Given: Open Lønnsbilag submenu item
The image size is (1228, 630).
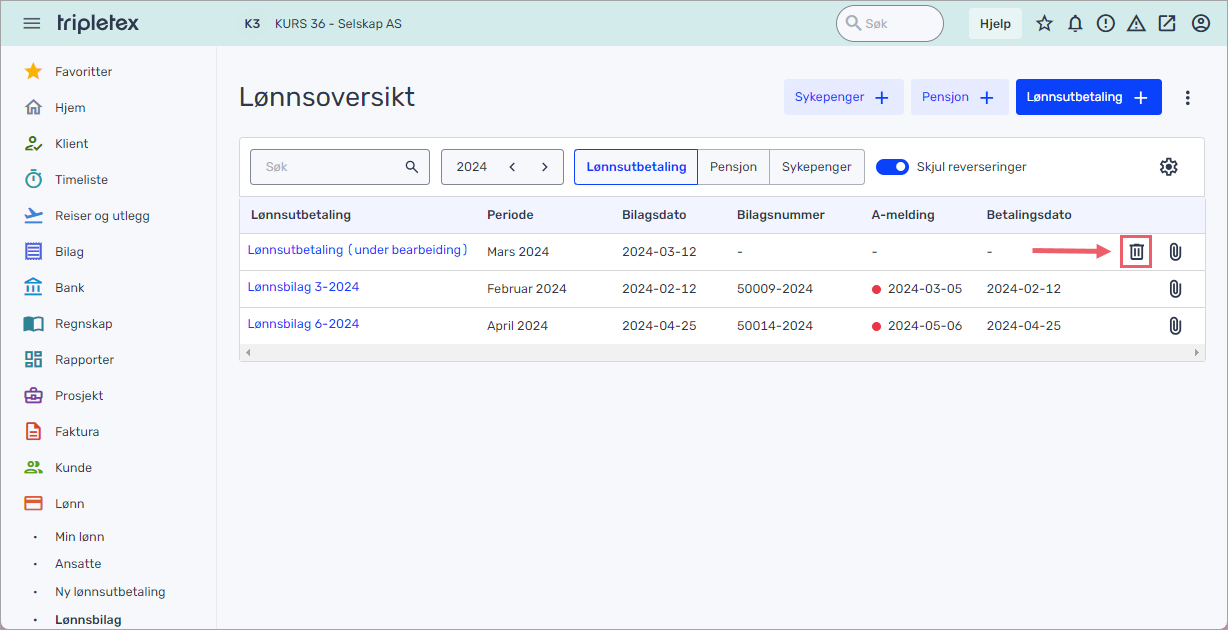Looking at the screenshot, I should tap(88, 620).
